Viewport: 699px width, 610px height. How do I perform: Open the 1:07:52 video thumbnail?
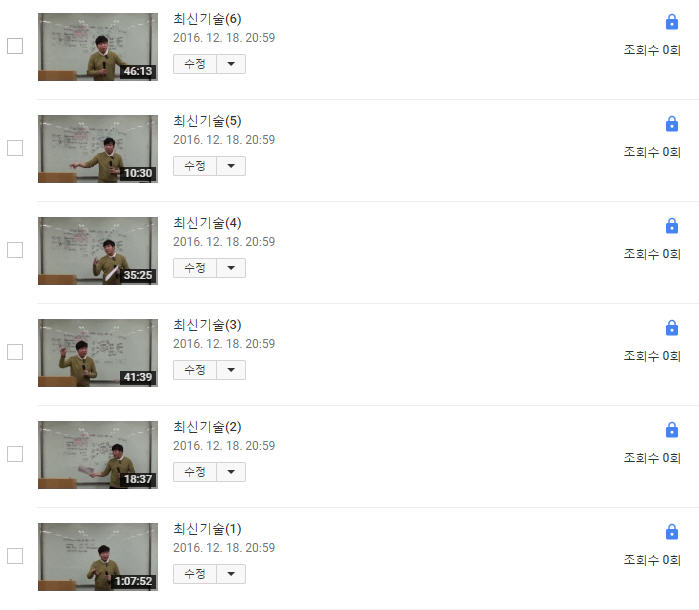98,557
